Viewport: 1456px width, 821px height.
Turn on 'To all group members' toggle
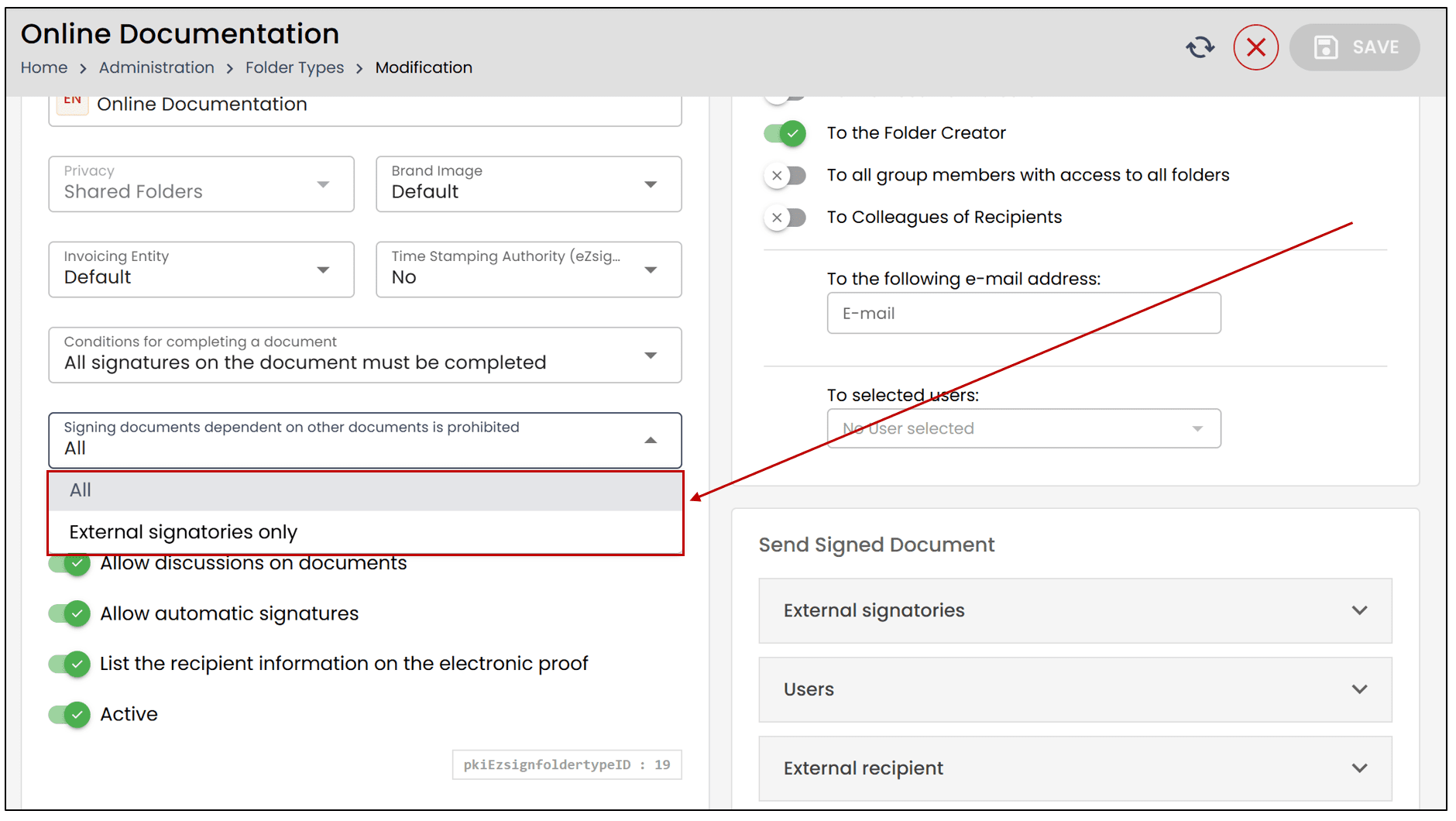785,176
